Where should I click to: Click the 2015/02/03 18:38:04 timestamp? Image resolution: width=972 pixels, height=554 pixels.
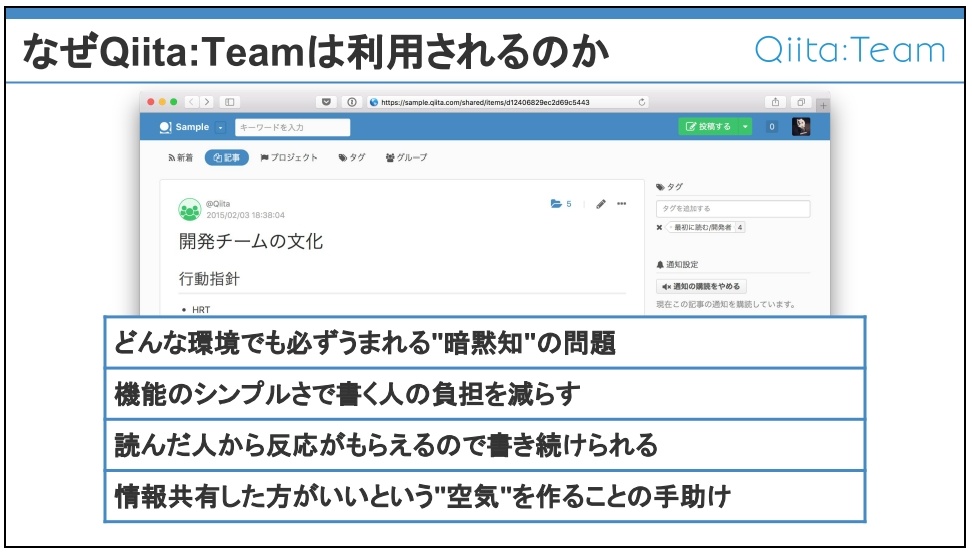245,215
